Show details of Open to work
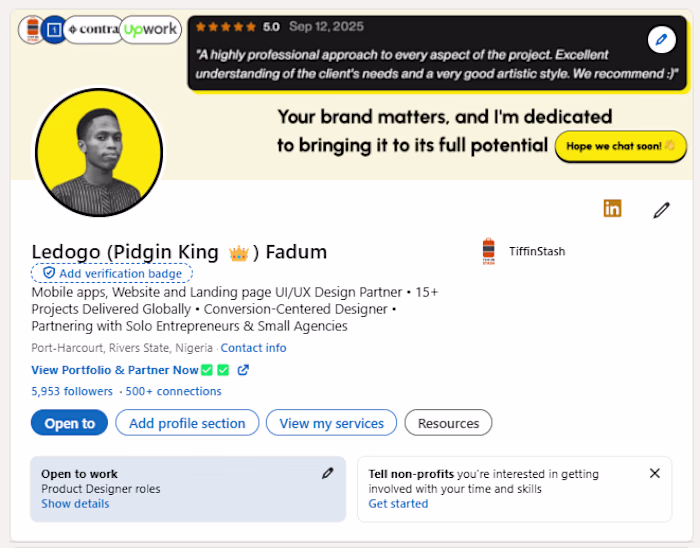The height and width of the screenshot is (548, 700). click(75, 504)
